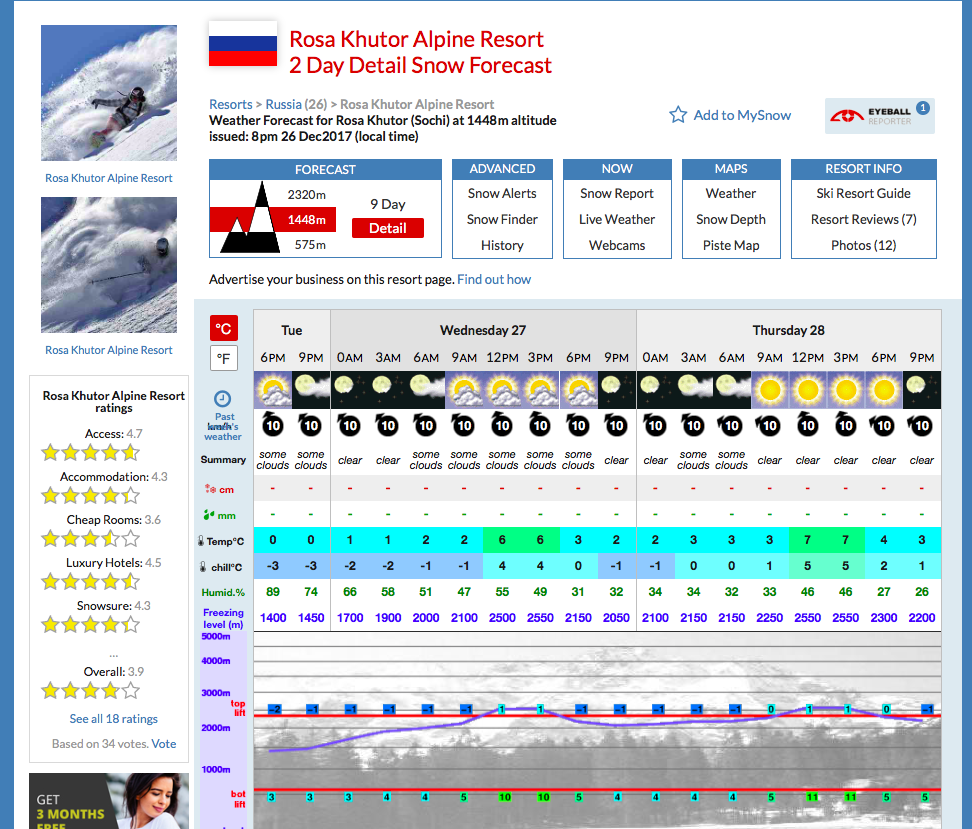Click the Russian flag icon

(x=242, y=44)
